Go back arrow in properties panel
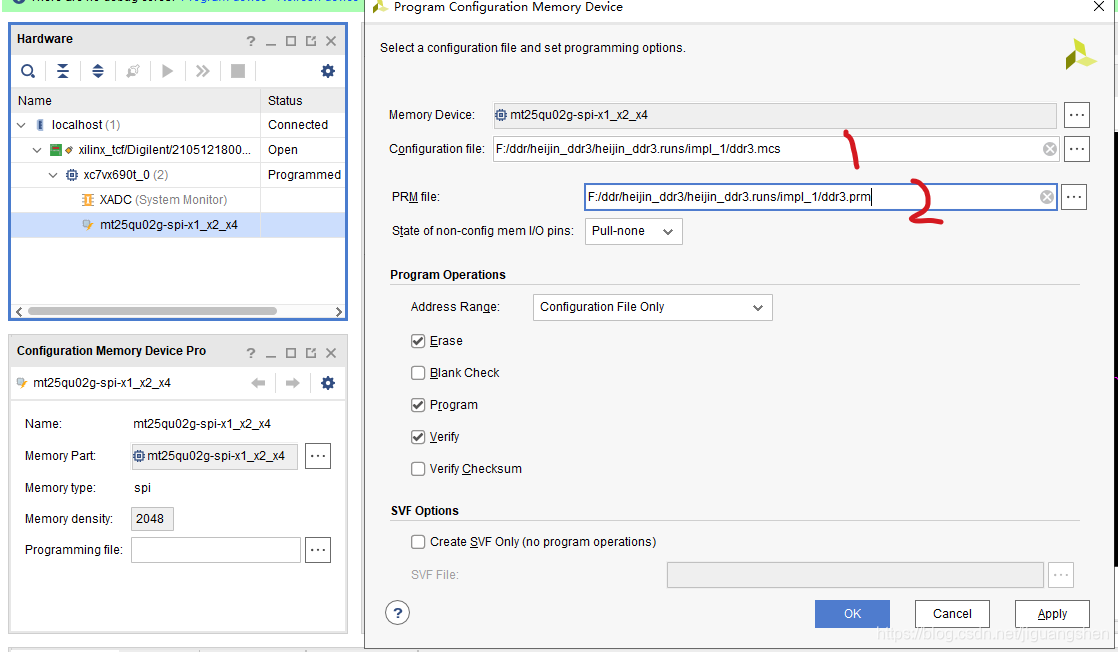The width and height of the screenshot is (1118, 652). pyautogui.click(x=258, y=383)
